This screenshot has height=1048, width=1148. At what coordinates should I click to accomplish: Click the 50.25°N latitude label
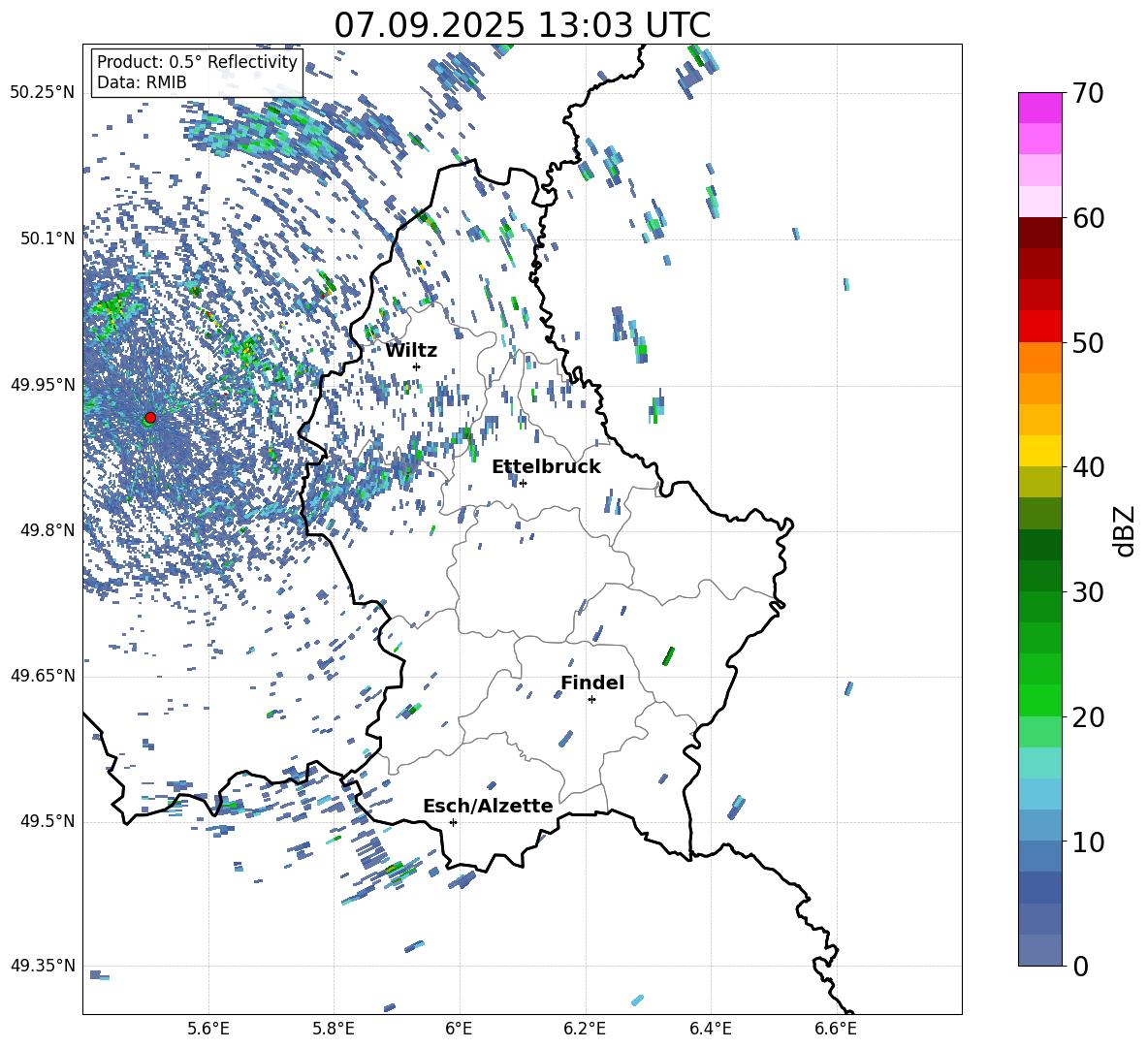[43, 93]
